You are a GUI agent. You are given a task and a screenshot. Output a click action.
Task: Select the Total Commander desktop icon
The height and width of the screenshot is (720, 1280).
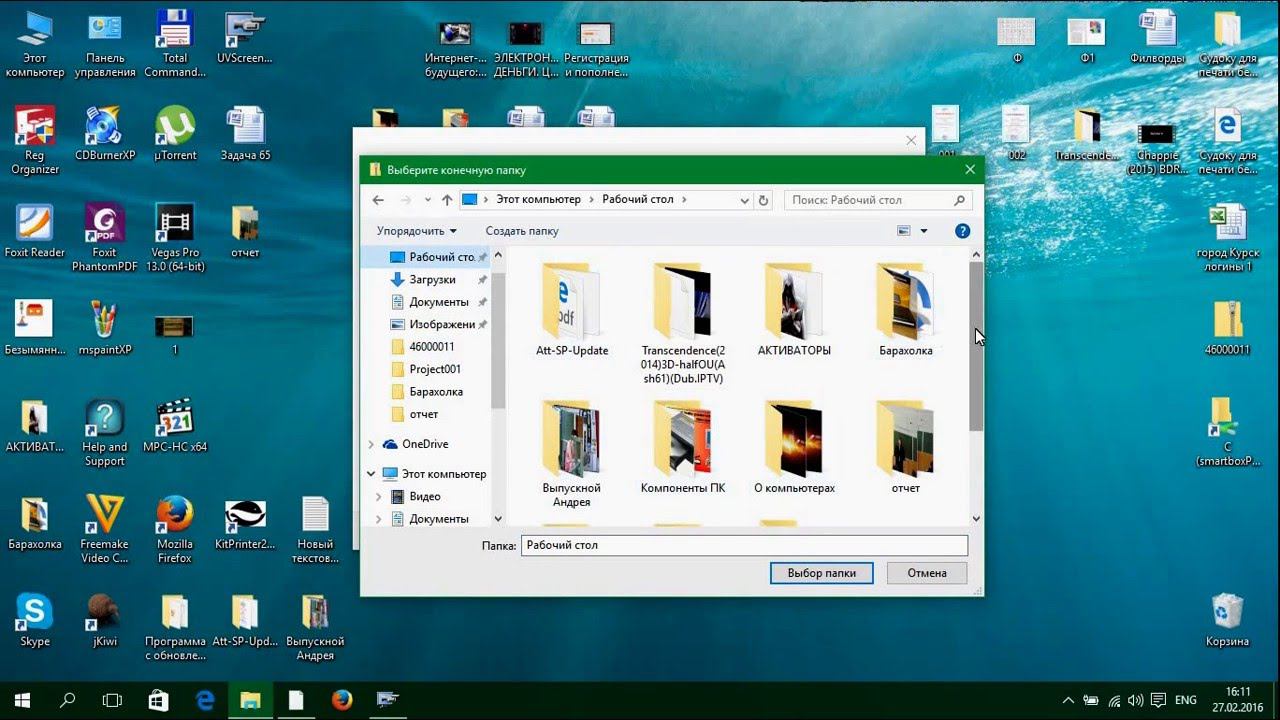pos(174,45)
